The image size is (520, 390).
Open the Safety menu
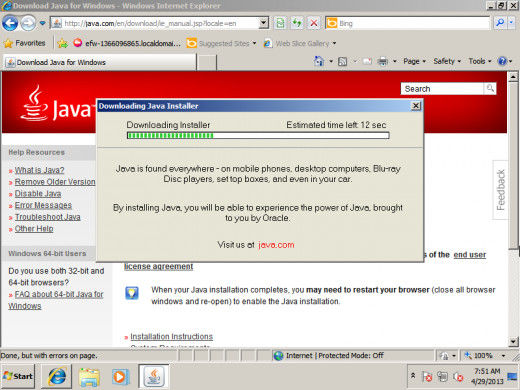click(447, 61)
